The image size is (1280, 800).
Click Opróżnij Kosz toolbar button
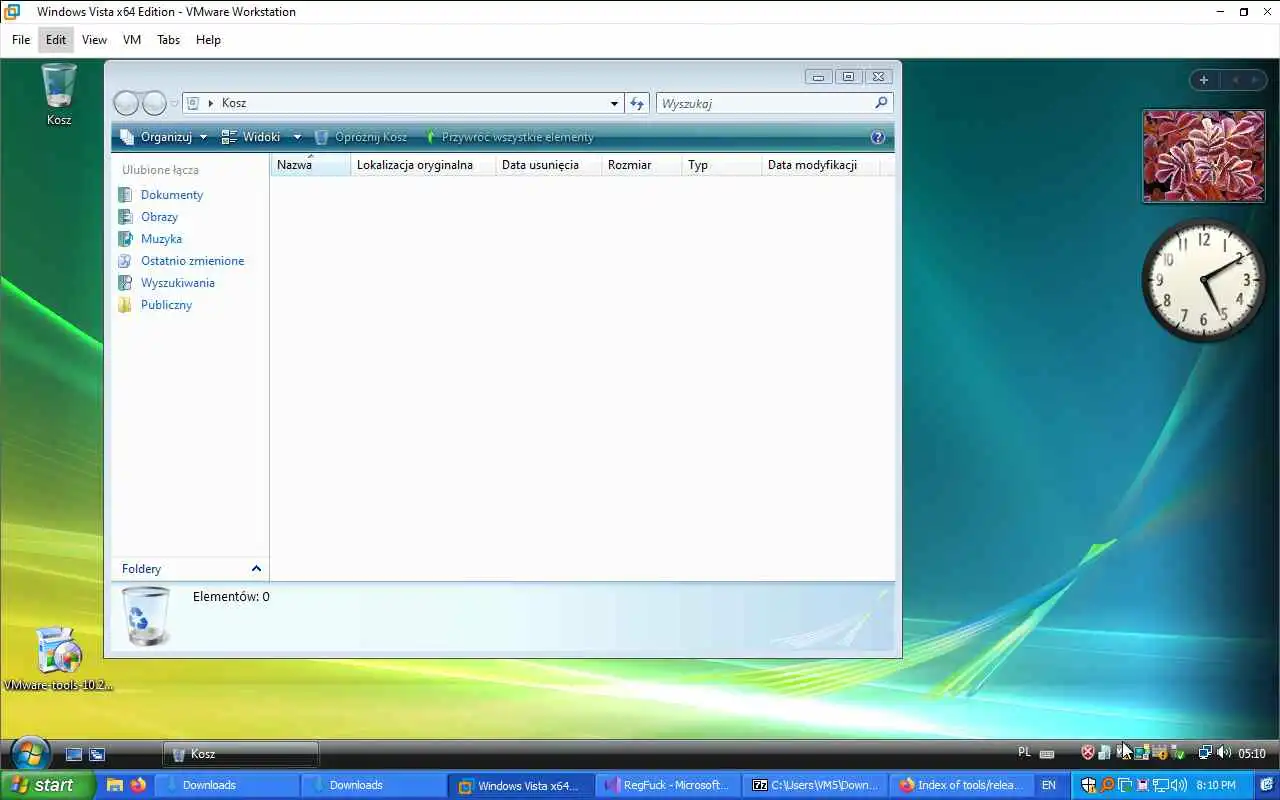coord(360,137)
